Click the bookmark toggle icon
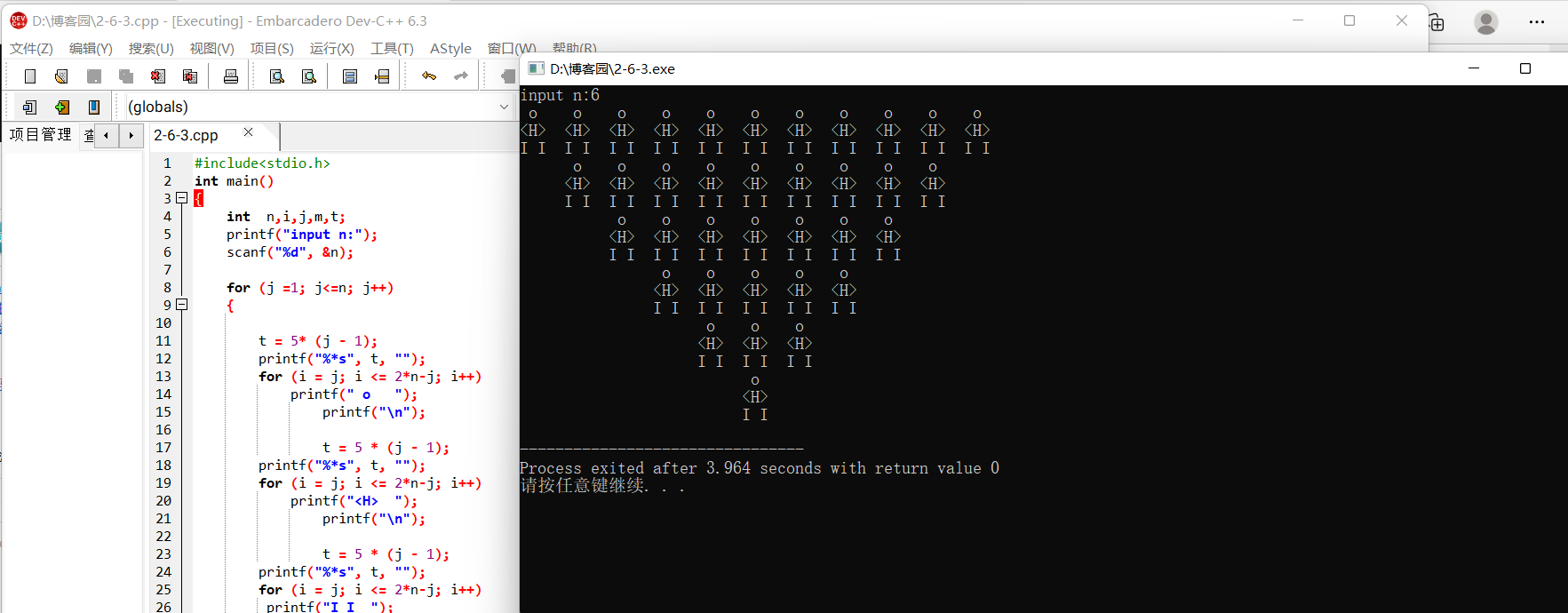The width and height of the screenshot is (1568, 613). (94, 107)
